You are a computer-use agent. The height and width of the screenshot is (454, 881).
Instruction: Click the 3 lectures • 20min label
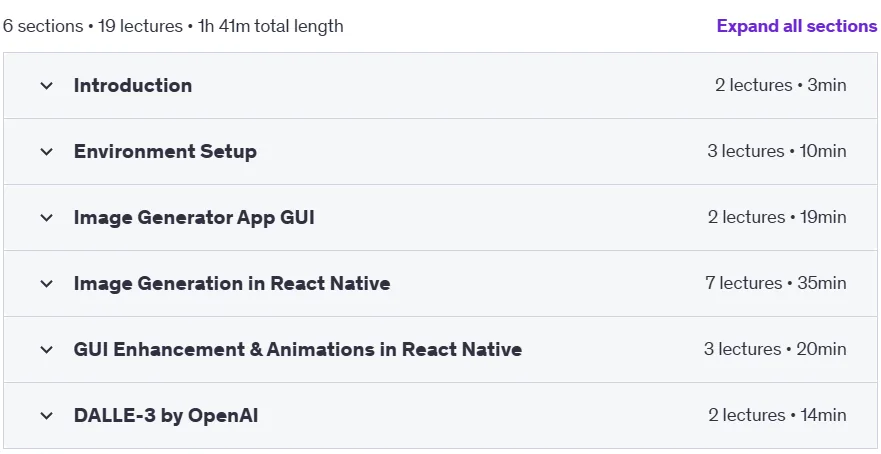775,349
